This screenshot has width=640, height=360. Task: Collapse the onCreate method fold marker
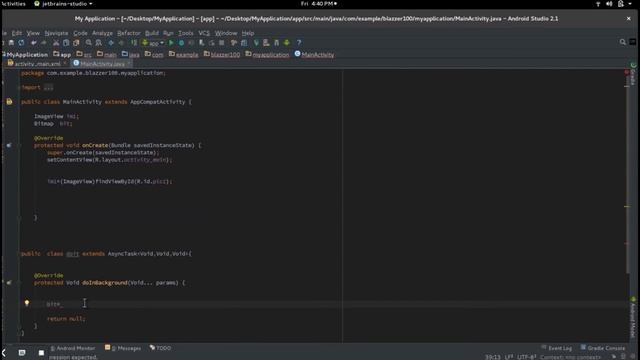pos(19,145)
